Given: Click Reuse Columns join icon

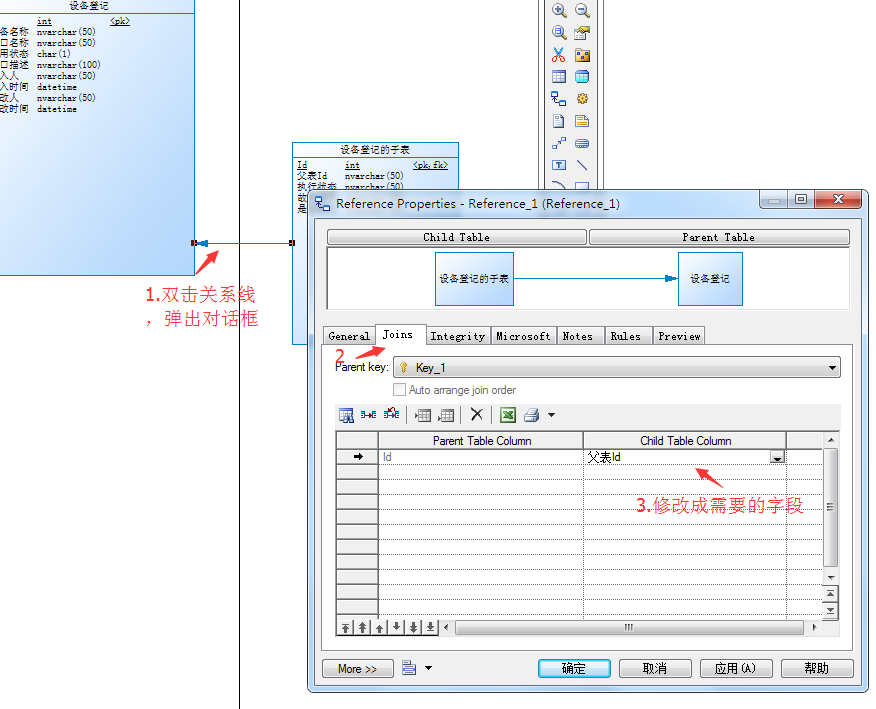Looking at the screenshot, I should point(368,415).
